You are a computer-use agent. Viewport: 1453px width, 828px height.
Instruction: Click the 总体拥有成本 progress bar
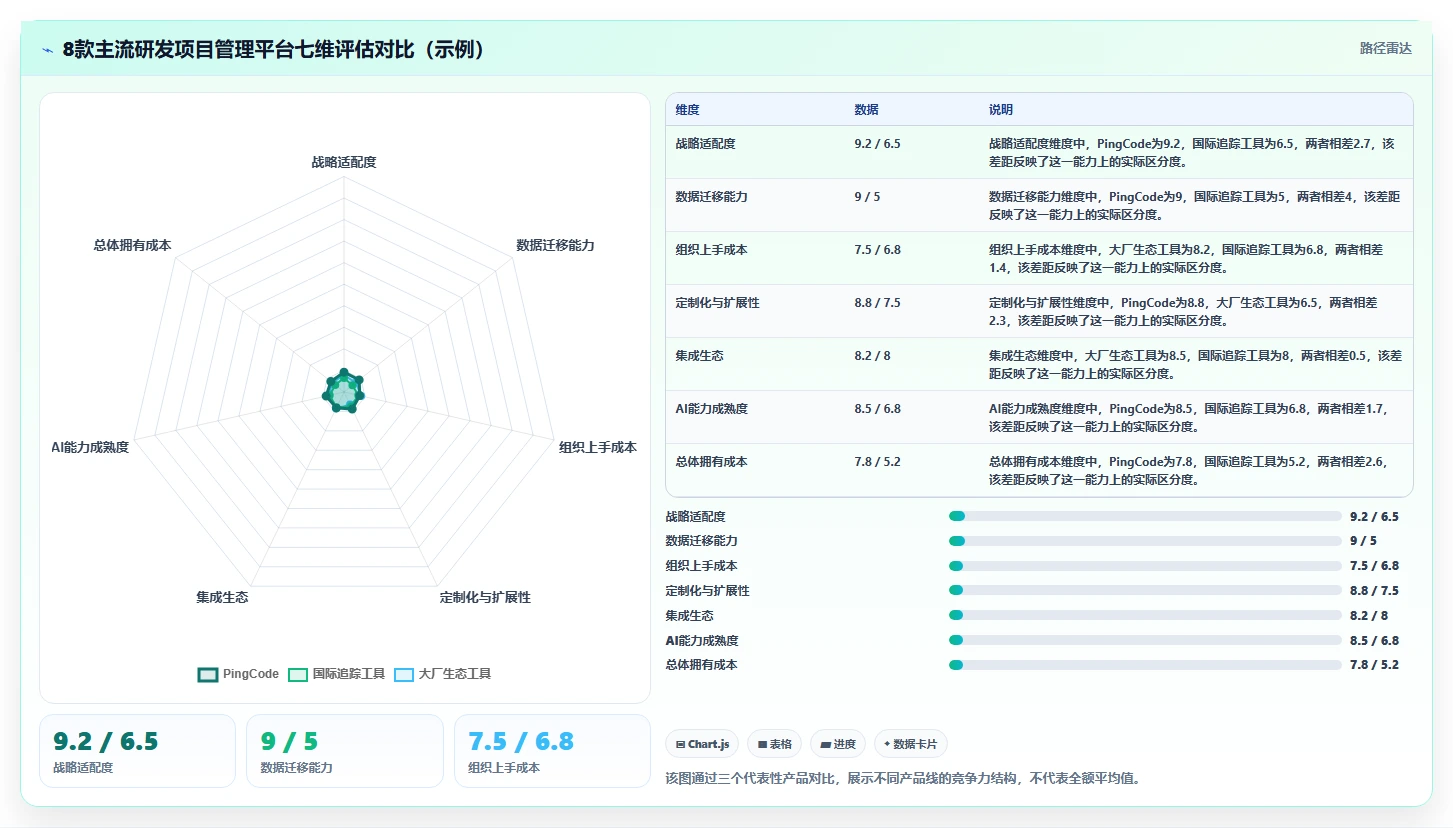1145,664
